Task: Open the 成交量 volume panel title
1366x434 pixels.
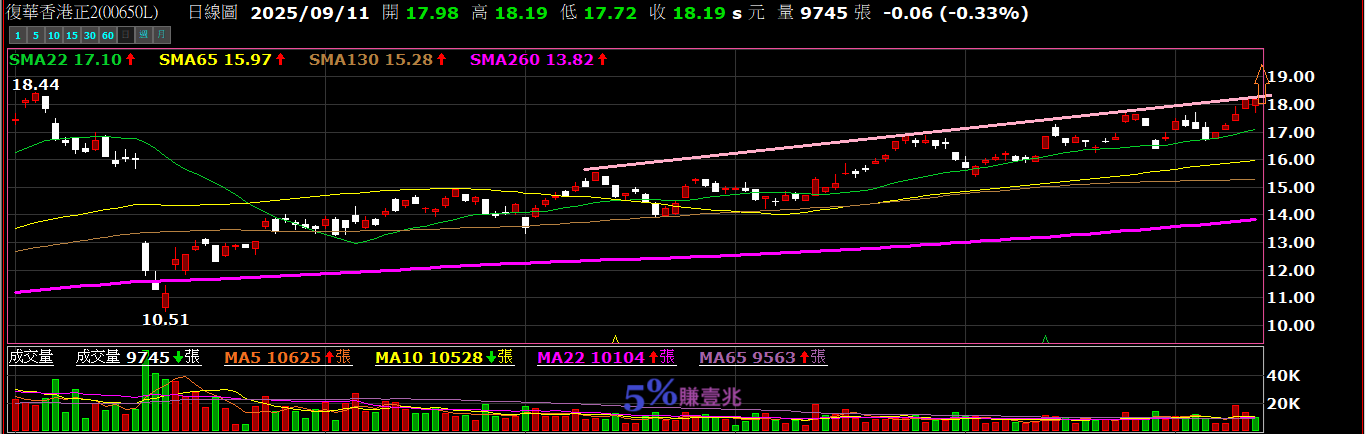Action: pyautogui.click(x=31, y=357)
